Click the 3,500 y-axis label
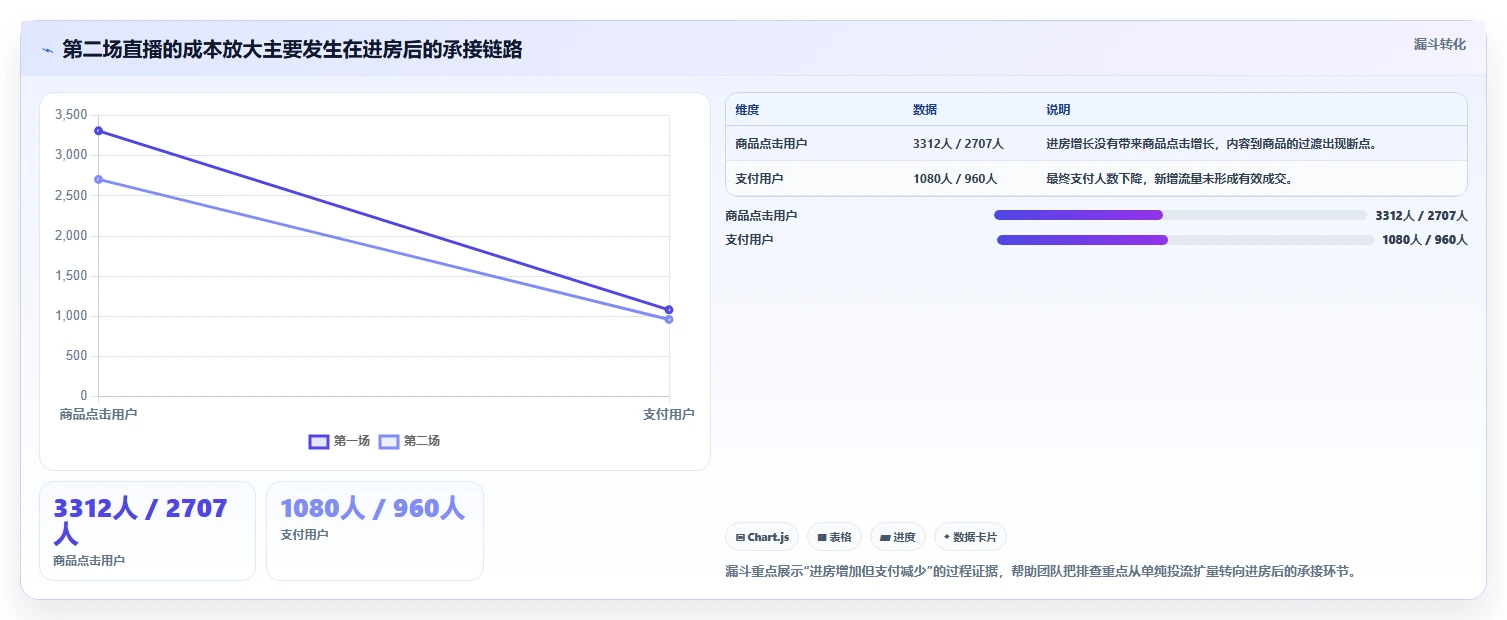 coord(71,115)
